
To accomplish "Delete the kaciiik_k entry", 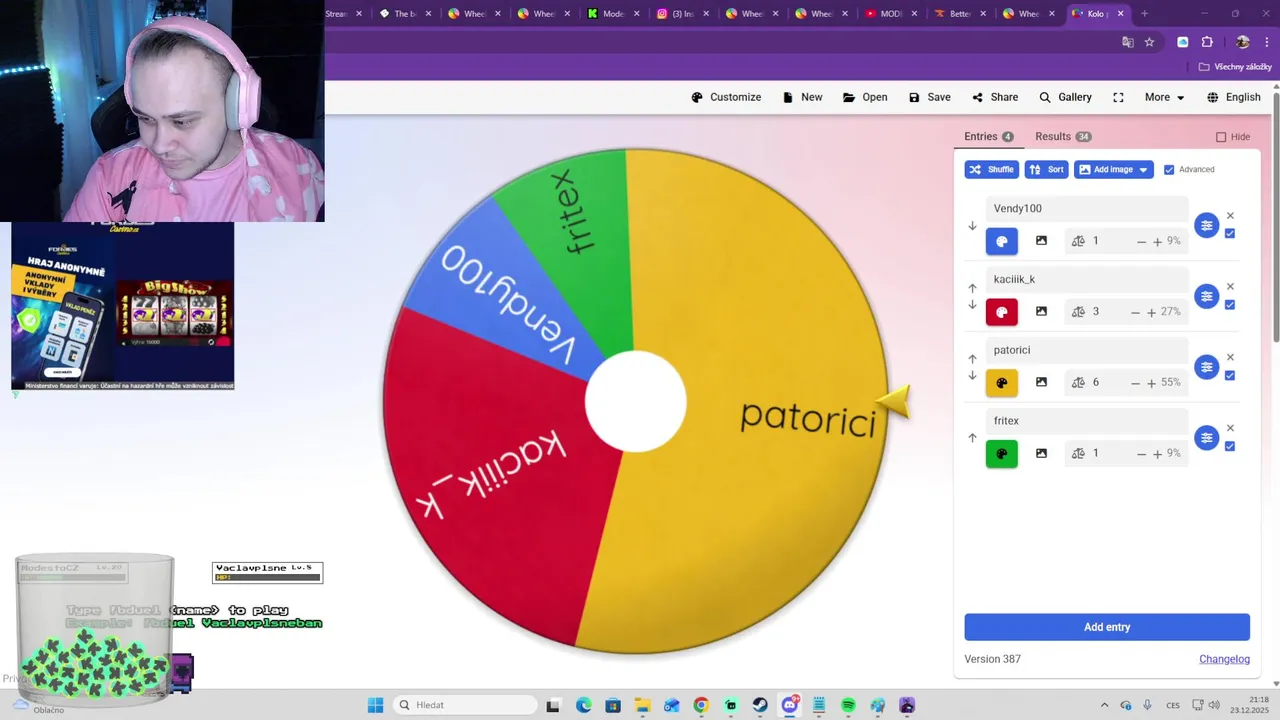I will [1230, 287].
